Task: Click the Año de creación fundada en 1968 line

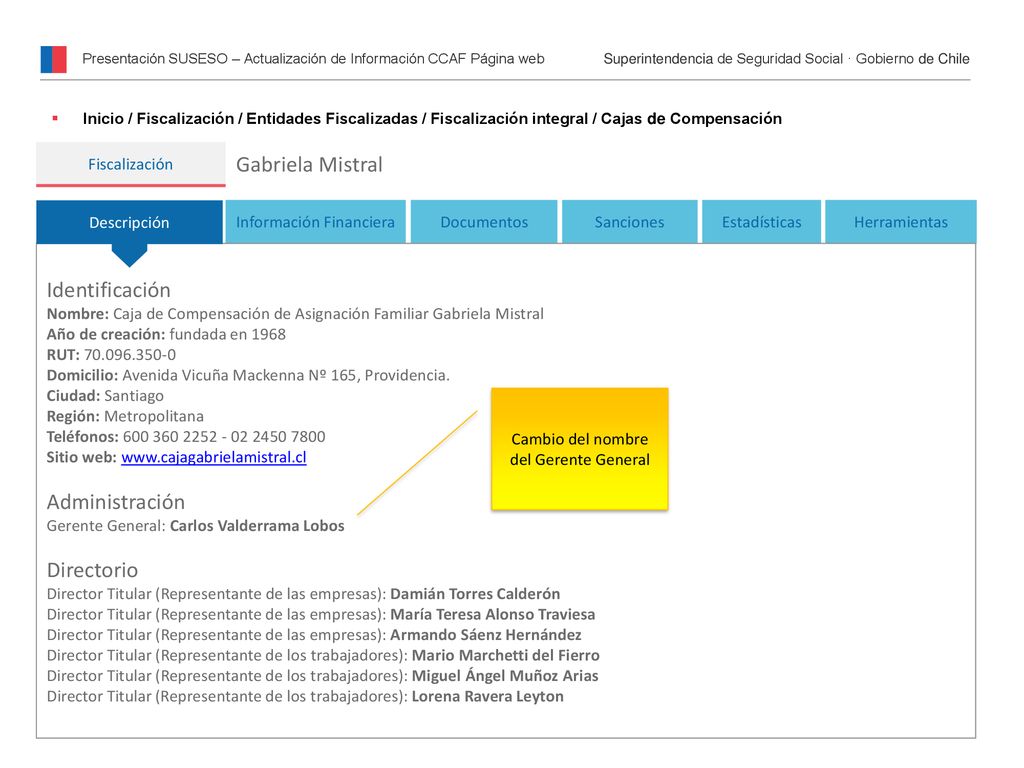Action: click(x=166, y=334)
